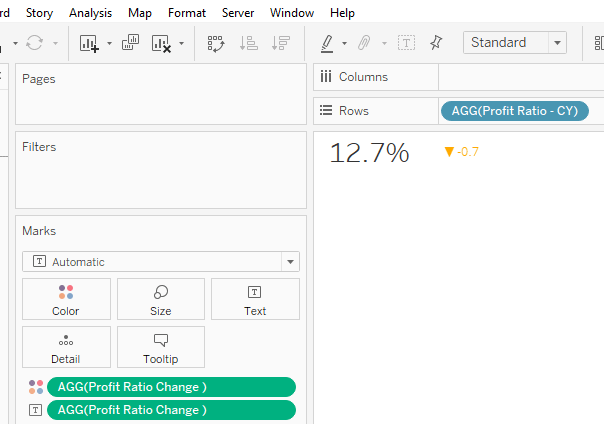Image resolution: width=604 pixels, height=424 pixels.
Task: Click the Sort Ascending toolbar icon
Action: pos(249,43)
